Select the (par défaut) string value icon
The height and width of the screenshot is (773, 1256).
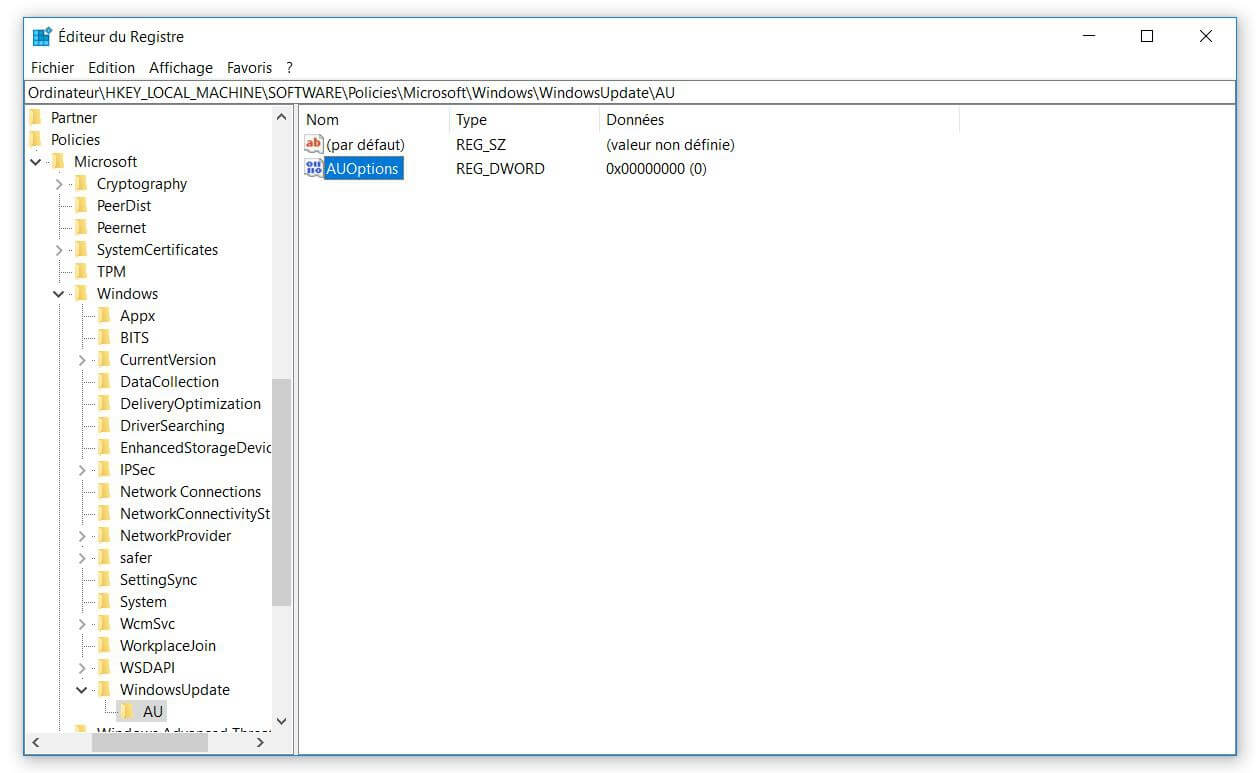[314, 144]
